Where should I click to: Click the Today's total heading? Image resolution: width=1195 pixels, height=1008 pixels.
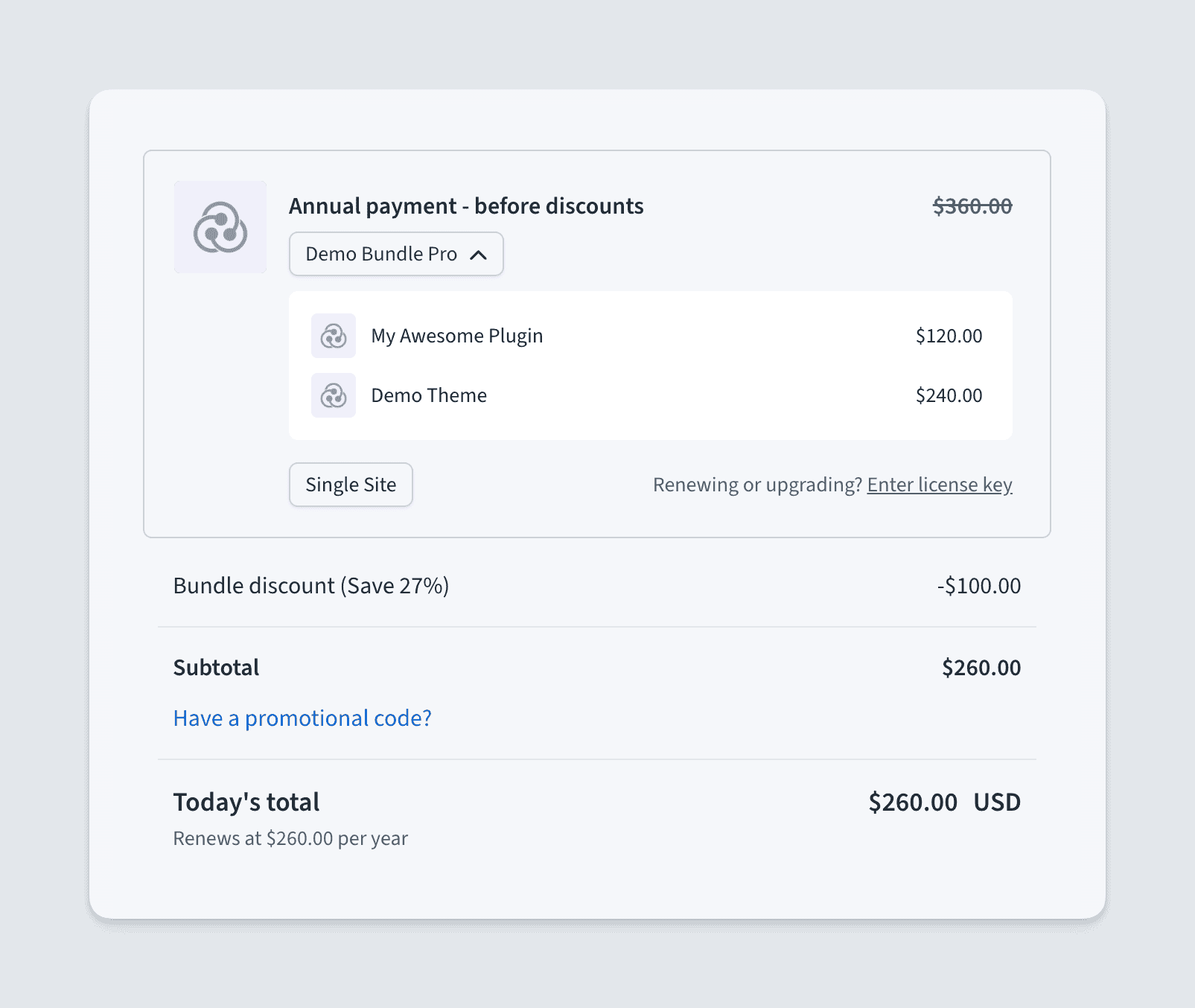pyautogui.click(x=246, y=803)
